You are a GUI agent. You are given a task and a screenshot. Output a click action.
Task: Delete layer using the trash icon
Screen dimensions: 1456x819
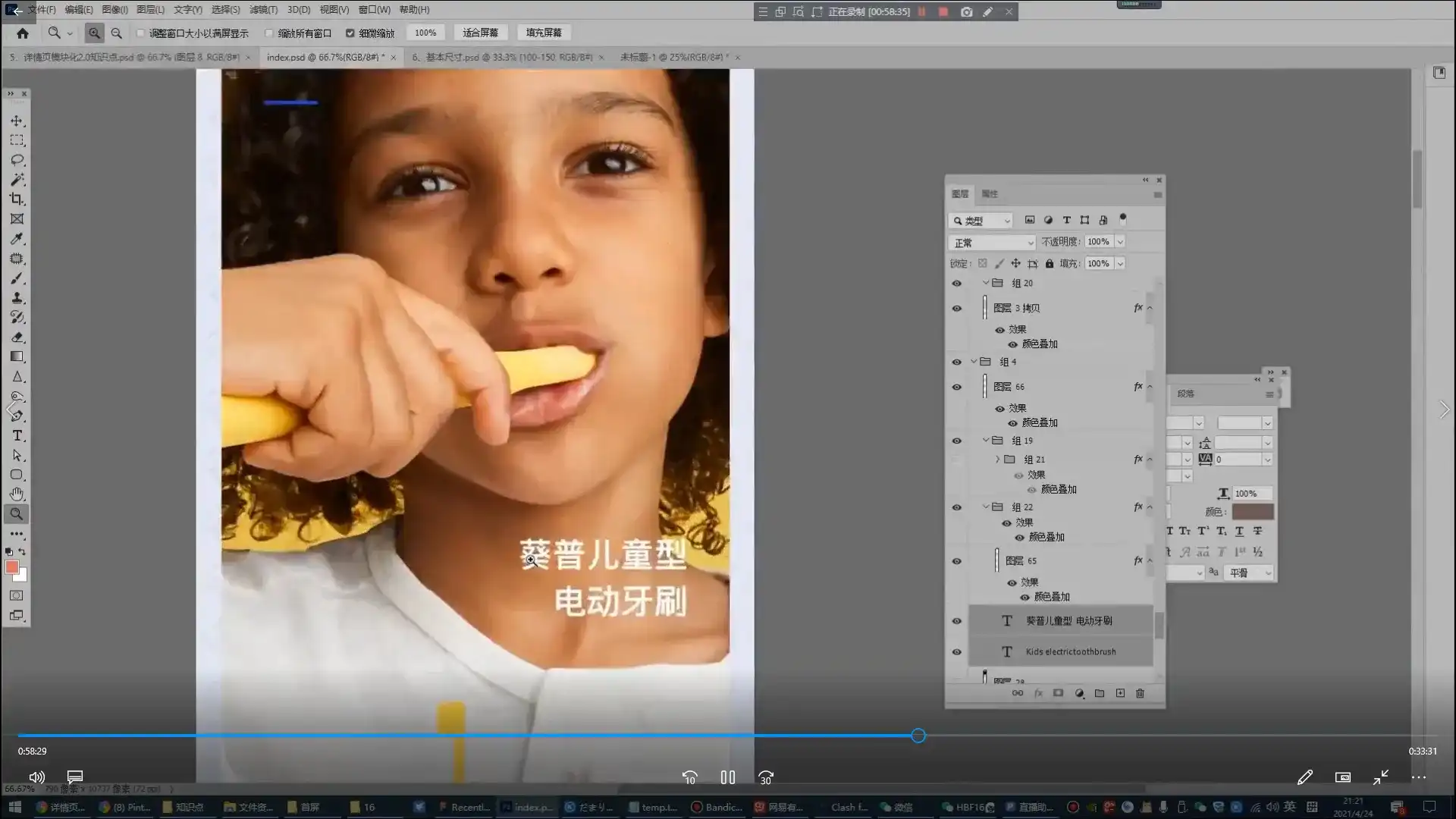1140,692
